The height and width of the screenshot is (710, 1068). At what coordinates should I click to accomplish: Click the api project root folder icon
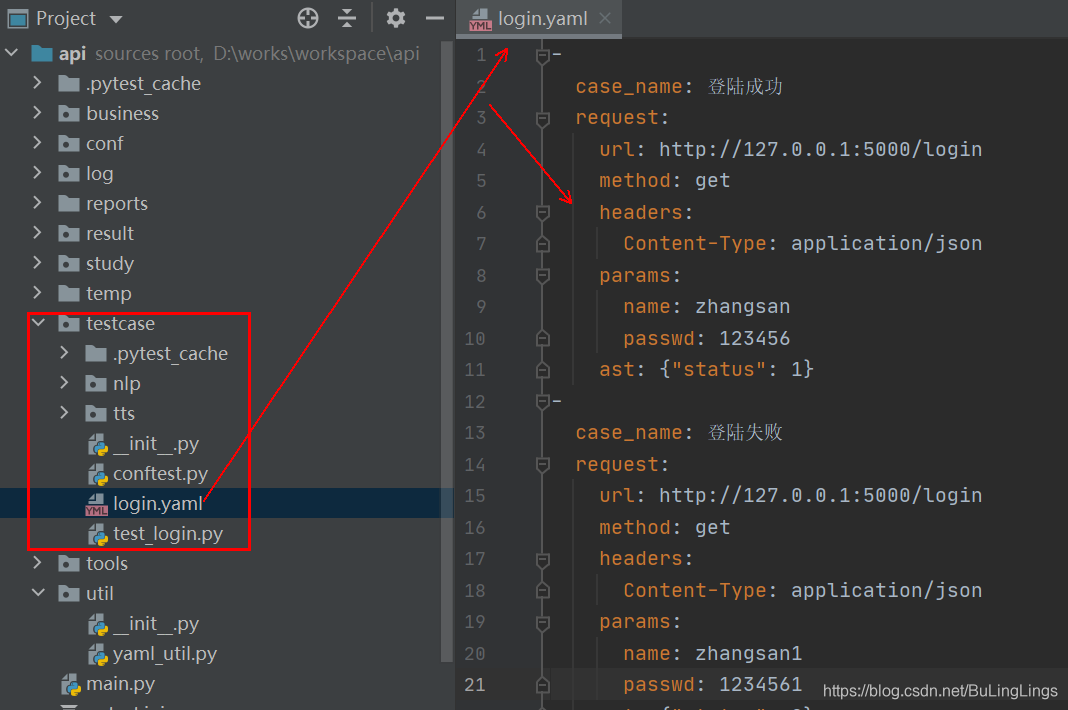[x=42, y=53]
